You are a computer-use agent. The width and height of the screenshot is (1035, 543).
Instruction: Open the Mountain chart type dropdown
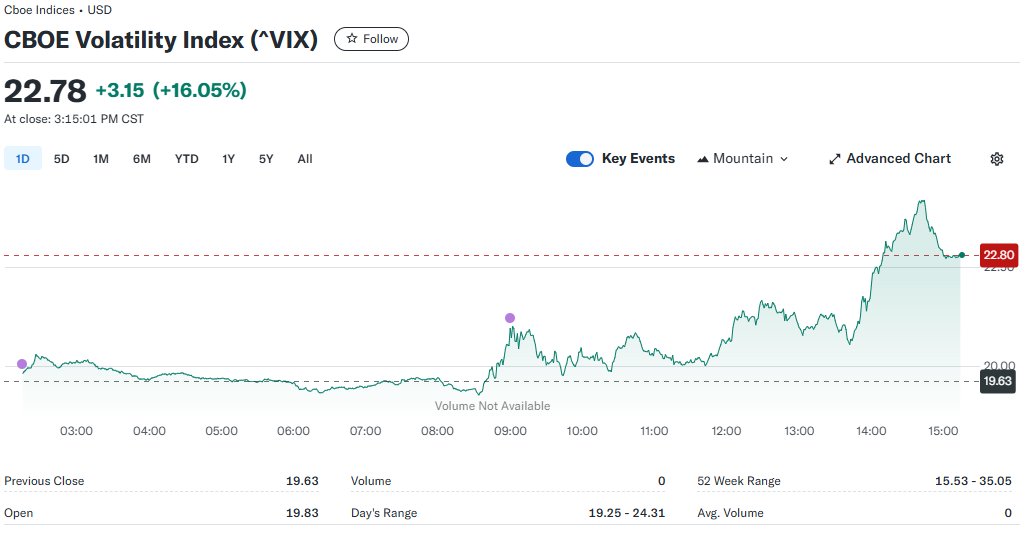(x=743, y=159)
